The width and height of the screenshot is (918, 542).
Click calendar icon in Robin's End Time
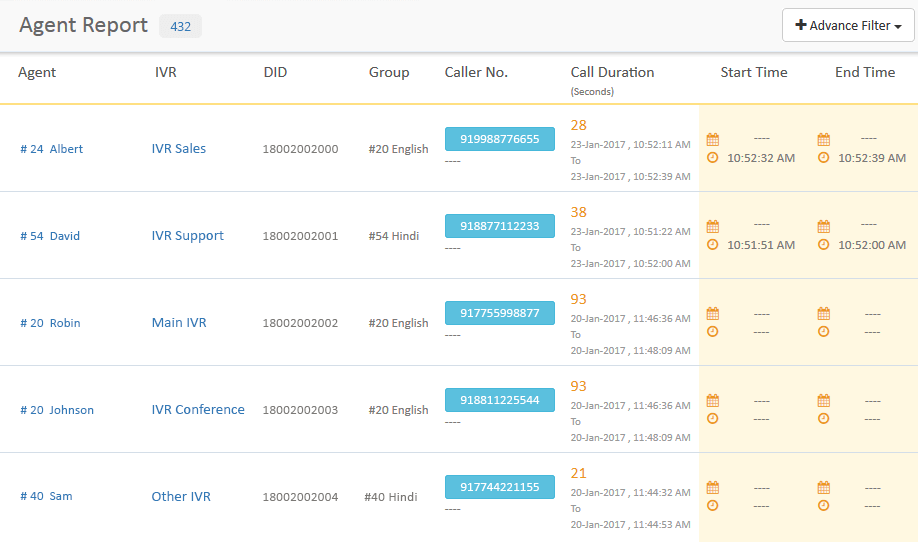point(824,313)
